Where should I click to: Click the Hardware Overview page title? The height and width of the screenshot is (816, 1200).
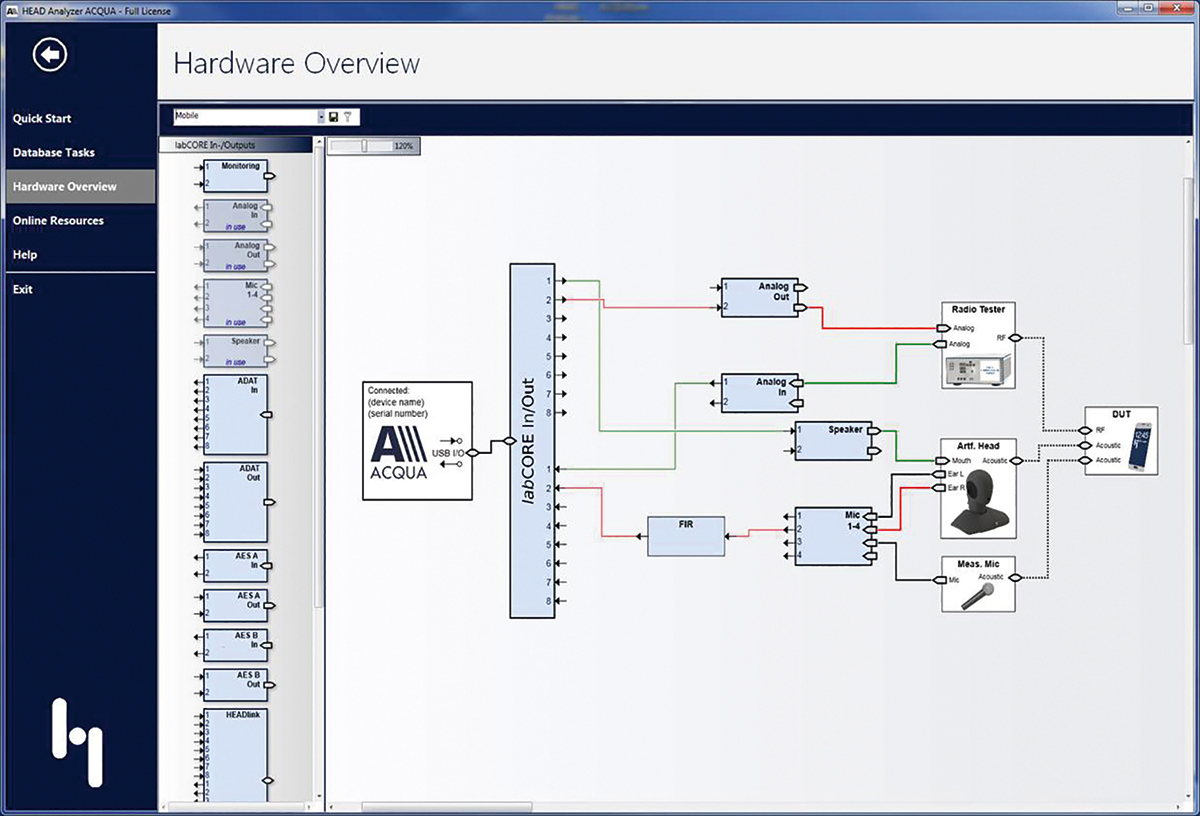(297, 63)
